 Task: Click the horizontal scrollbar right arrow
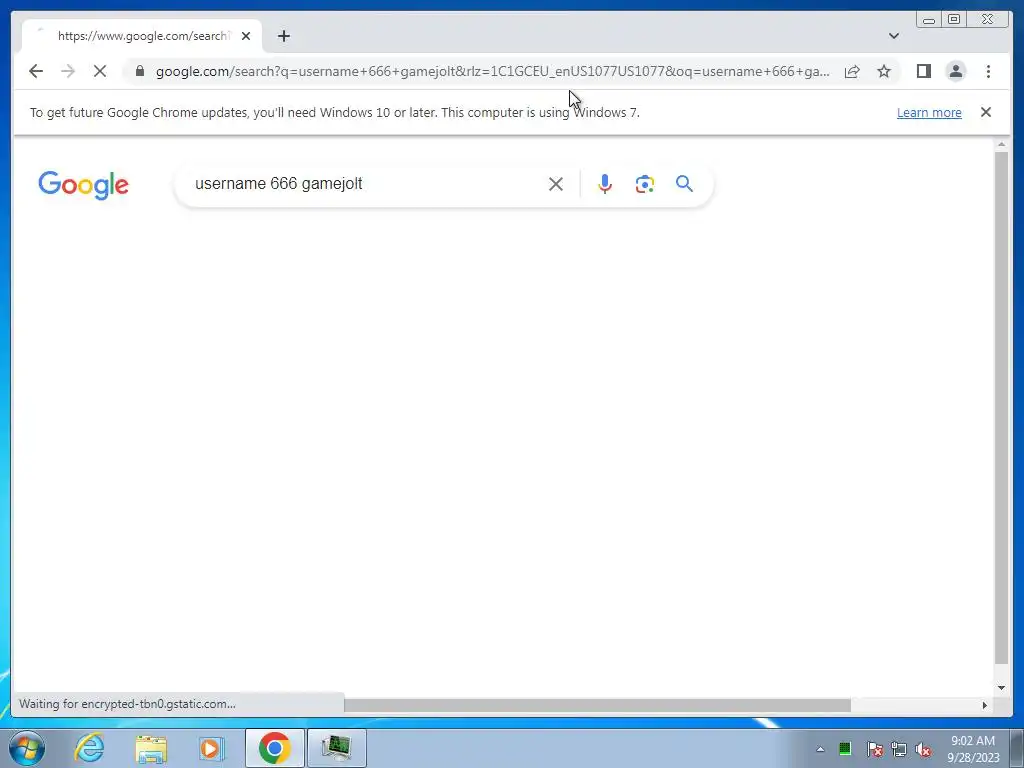point(985,705)
